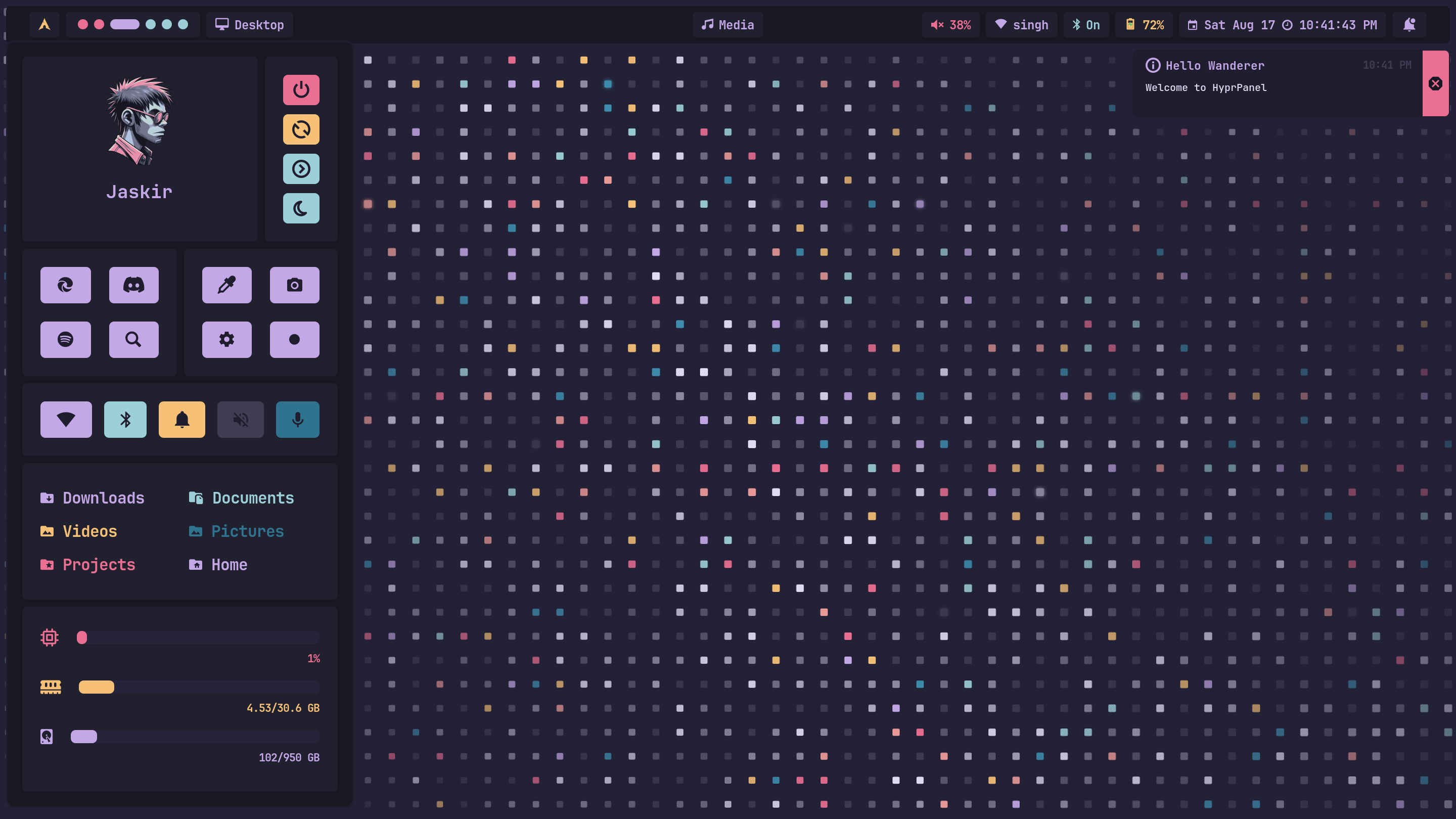Image resolution: width=1456 pixels, height=819 pixels.
Task: Click the screen record dot button
Action: (x=294, y=340)
